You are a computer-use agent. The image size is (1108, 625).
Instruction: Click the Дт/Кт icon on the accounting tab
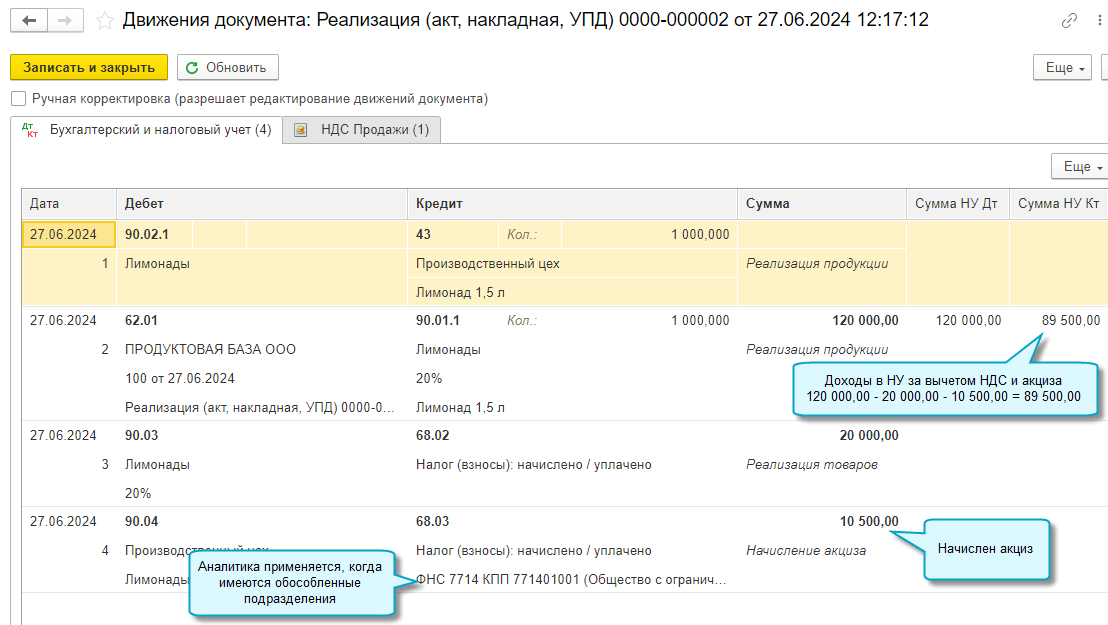(29, 130)
